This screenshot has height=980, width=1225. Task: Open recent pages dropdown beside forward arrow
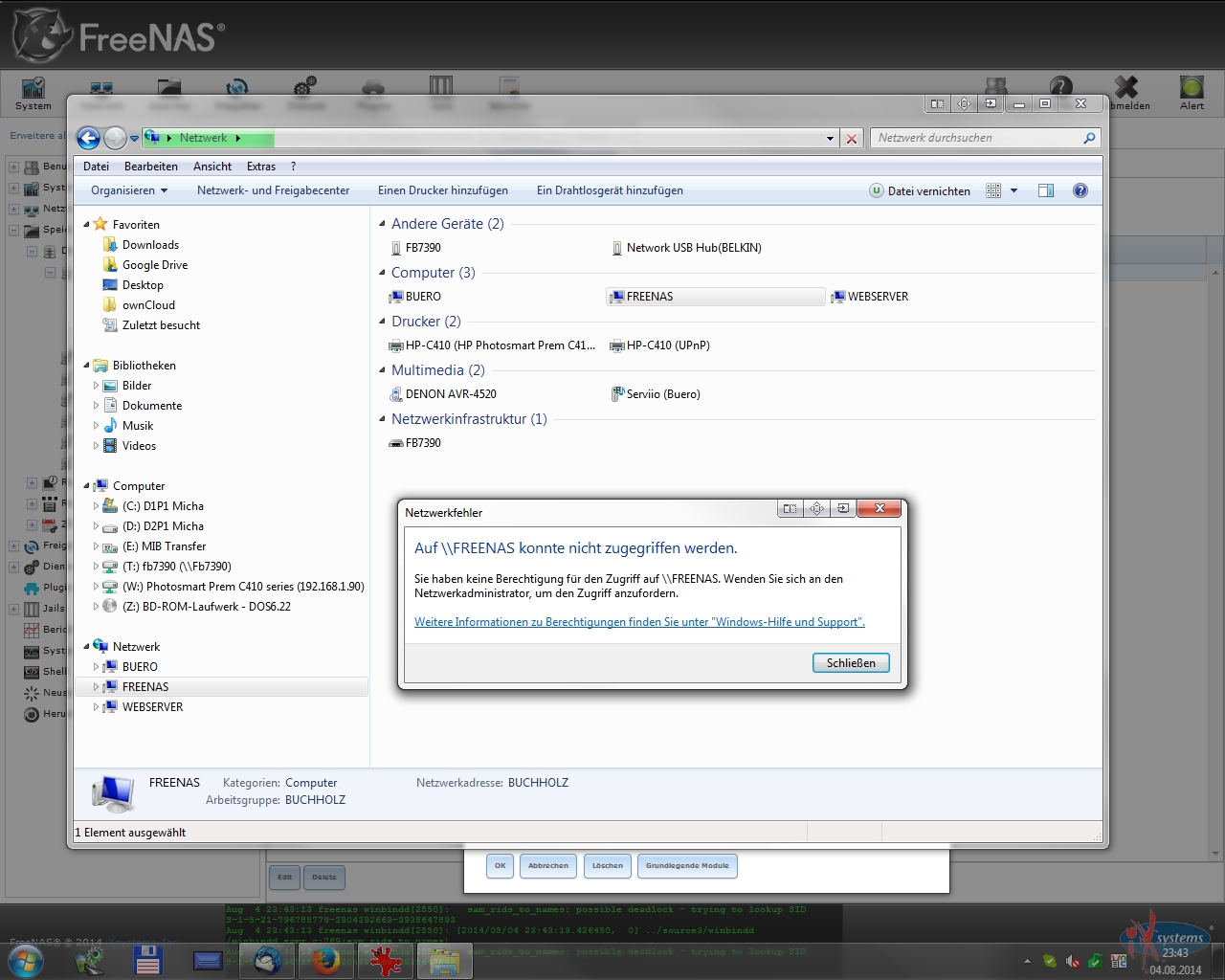click(x=134, y=139)
